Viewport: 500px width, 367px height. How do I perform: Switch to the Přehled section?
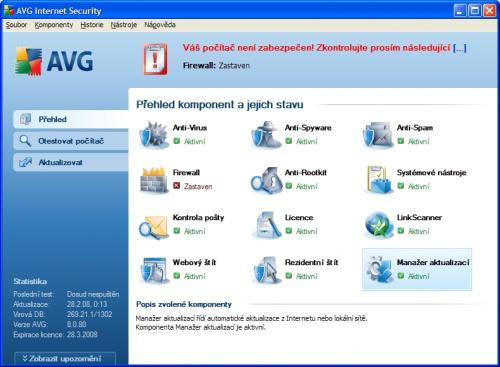click(71, 119)
